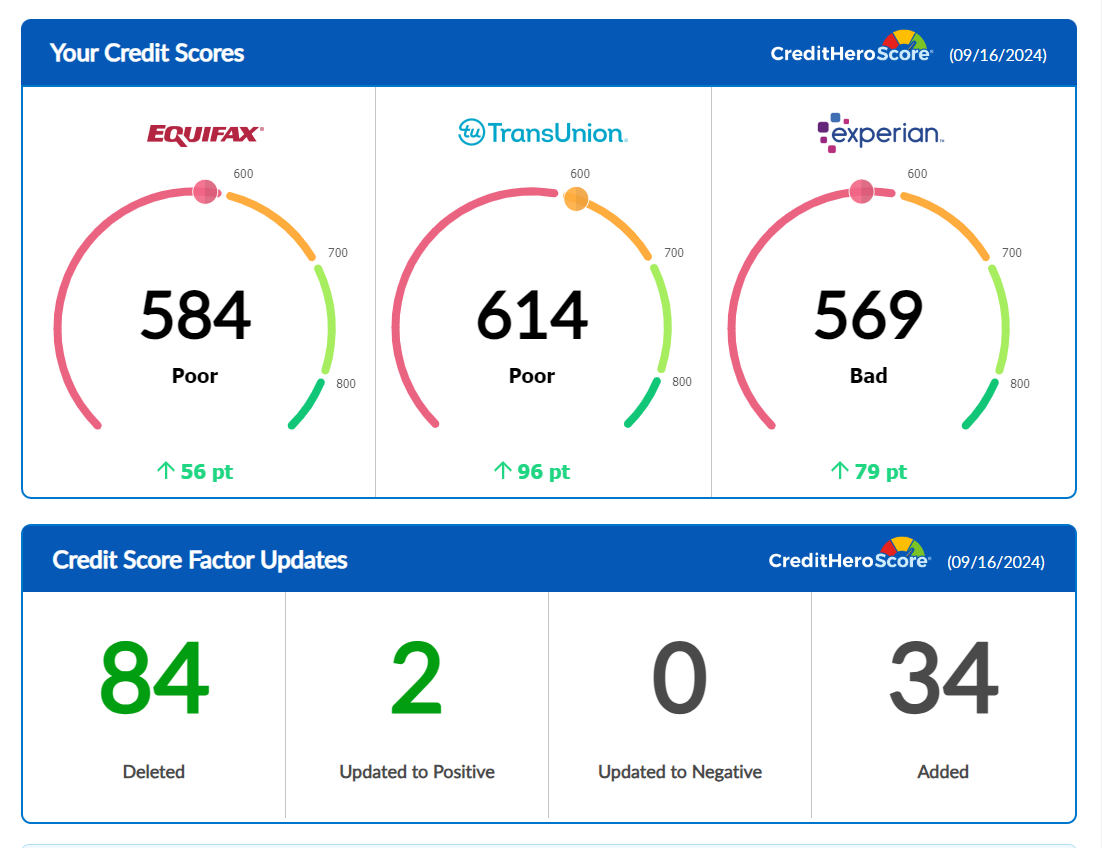Screen dimensions: 1102x848
Task: Click the 800 tick label on TransUnion gauge
Action: pyautogui.click(x=682, y=381)
